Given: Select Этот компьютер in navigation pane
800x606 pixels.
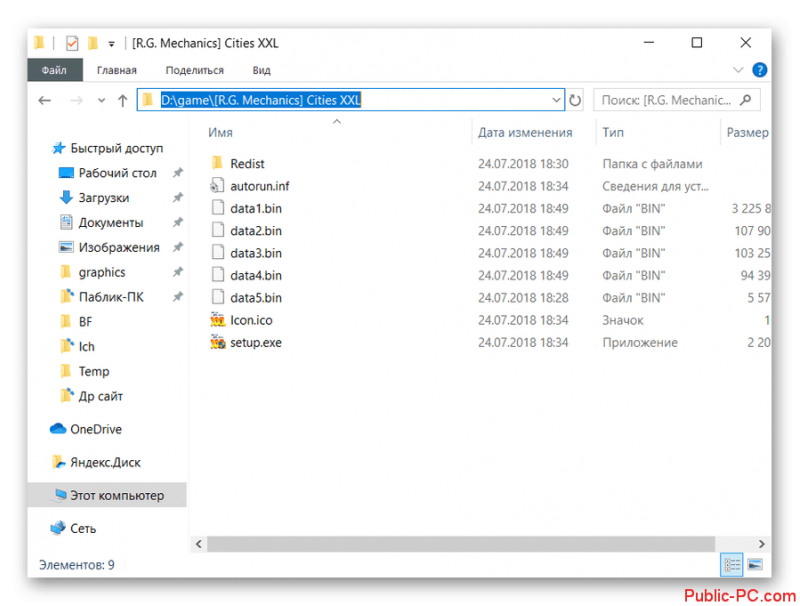Looking at the screenshot, I should click(x=107, y=495).
